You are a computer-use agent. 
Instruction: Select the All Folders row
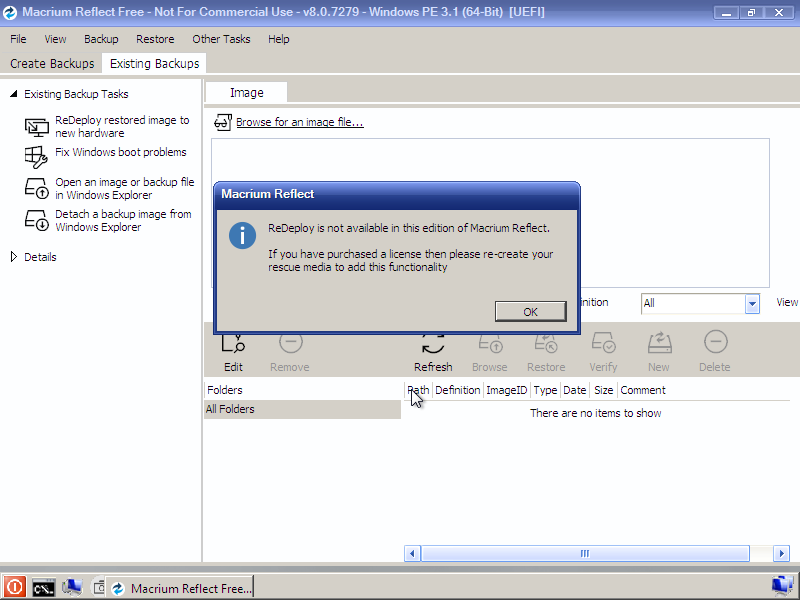tap(303, 409)
